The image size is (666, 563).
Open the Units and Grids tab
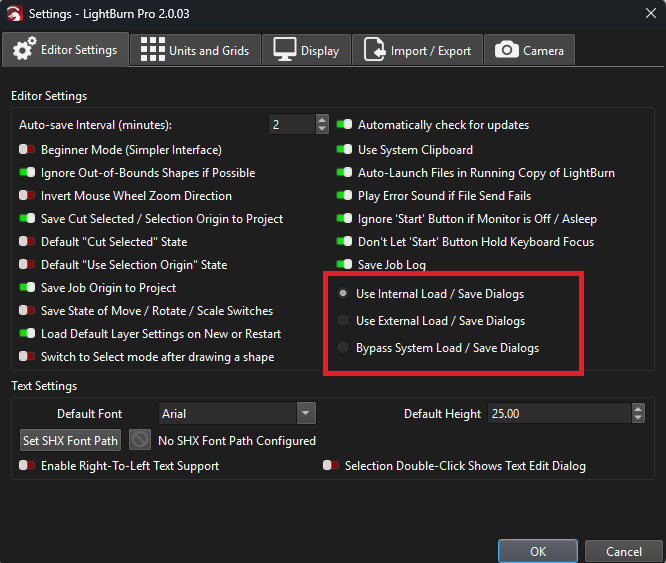coord(195,50)
